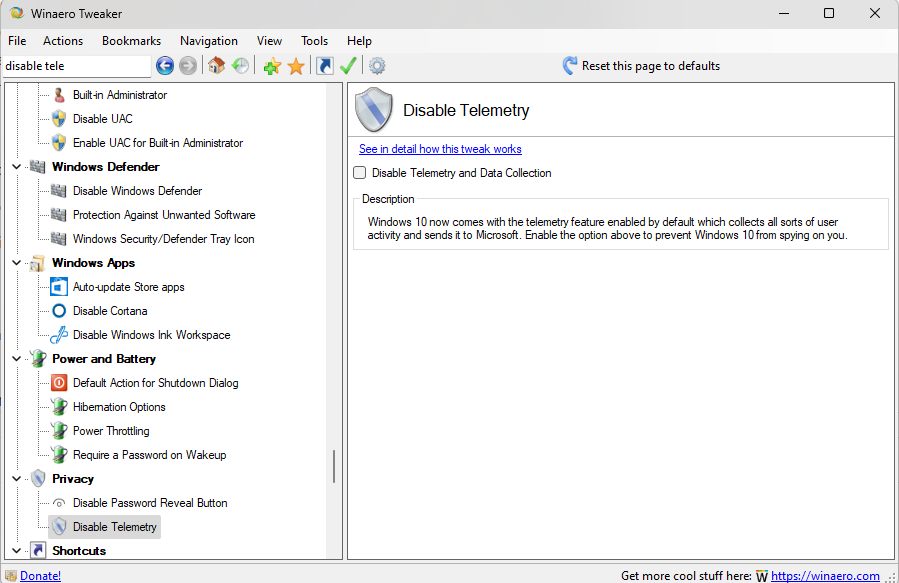The width and height of the screenshot is (899, 583).
Task: Click the Enable UAC for Administrator shield icon
Action: click(59, 143)
